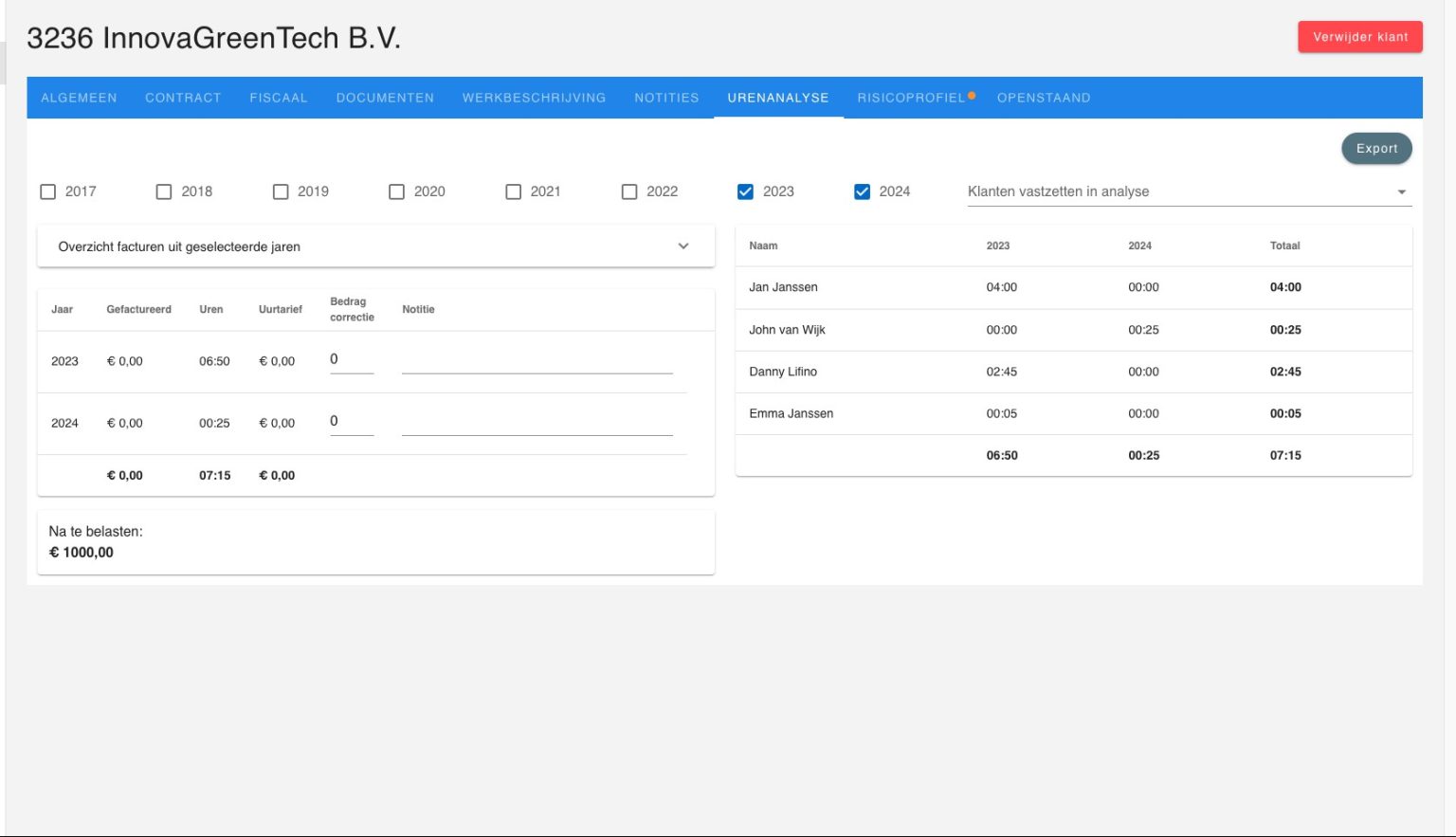This screenshot has height=837, width=1456.
Task: Click the 2023 Notitie text field
Action: pos(537,360)
